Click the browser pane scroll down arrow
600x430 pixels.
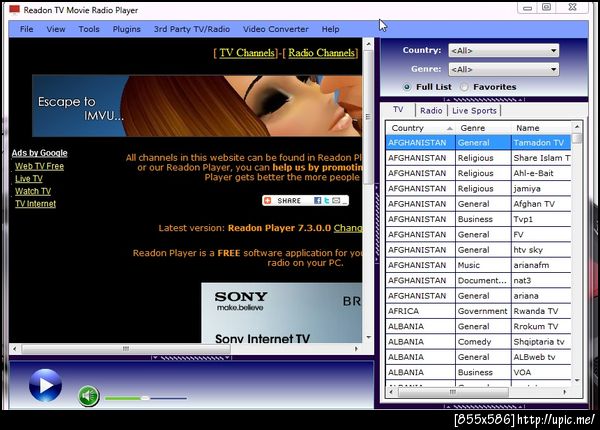[368, 337]
